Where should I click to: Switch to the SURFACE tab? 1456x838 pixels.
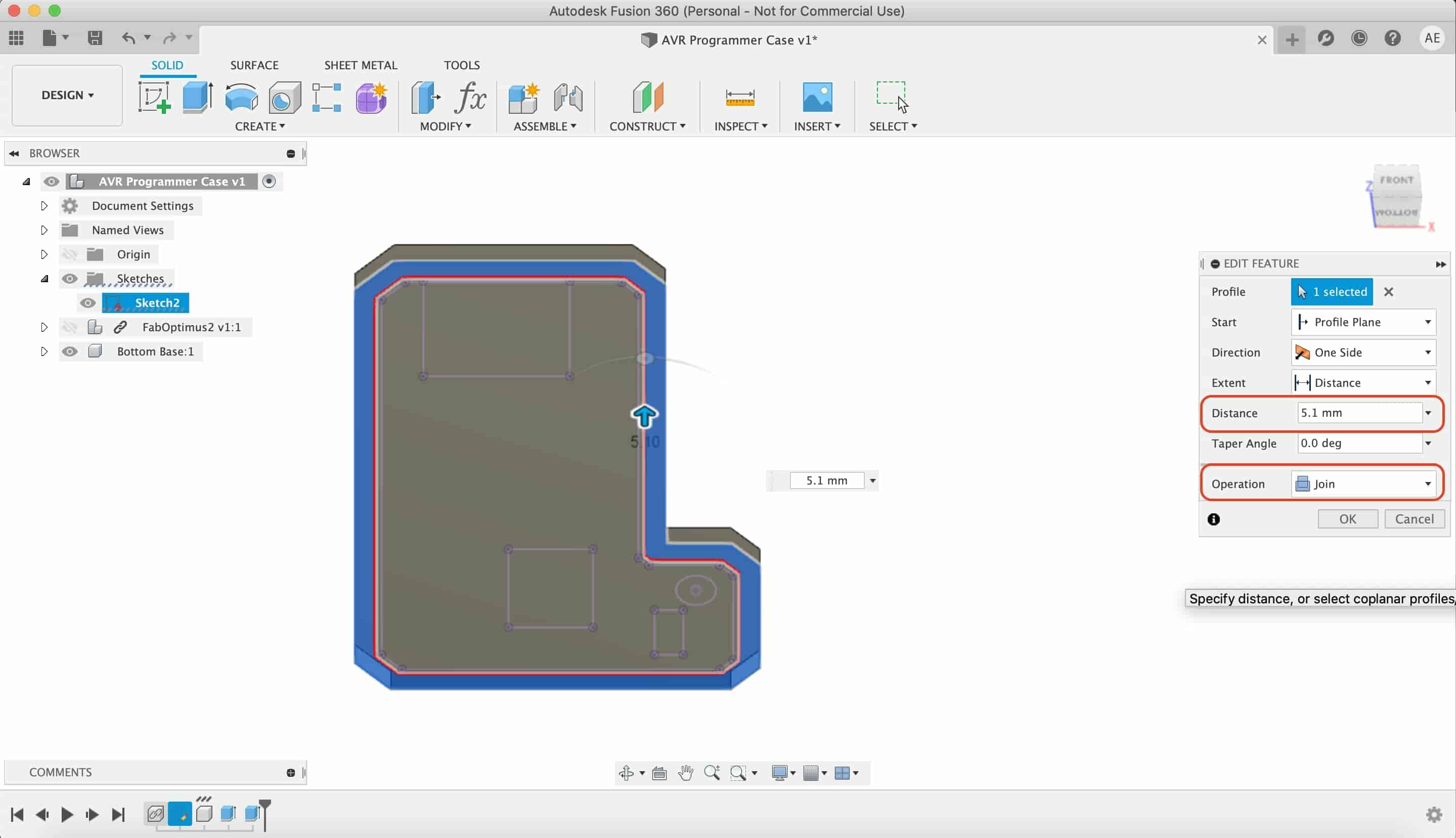254,65
